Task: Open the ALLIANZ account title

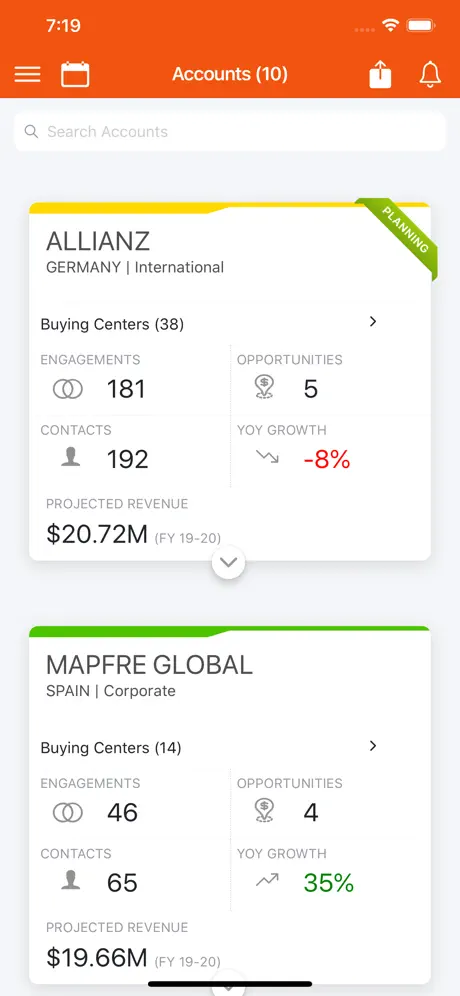Action: click(x=98, y=241)
